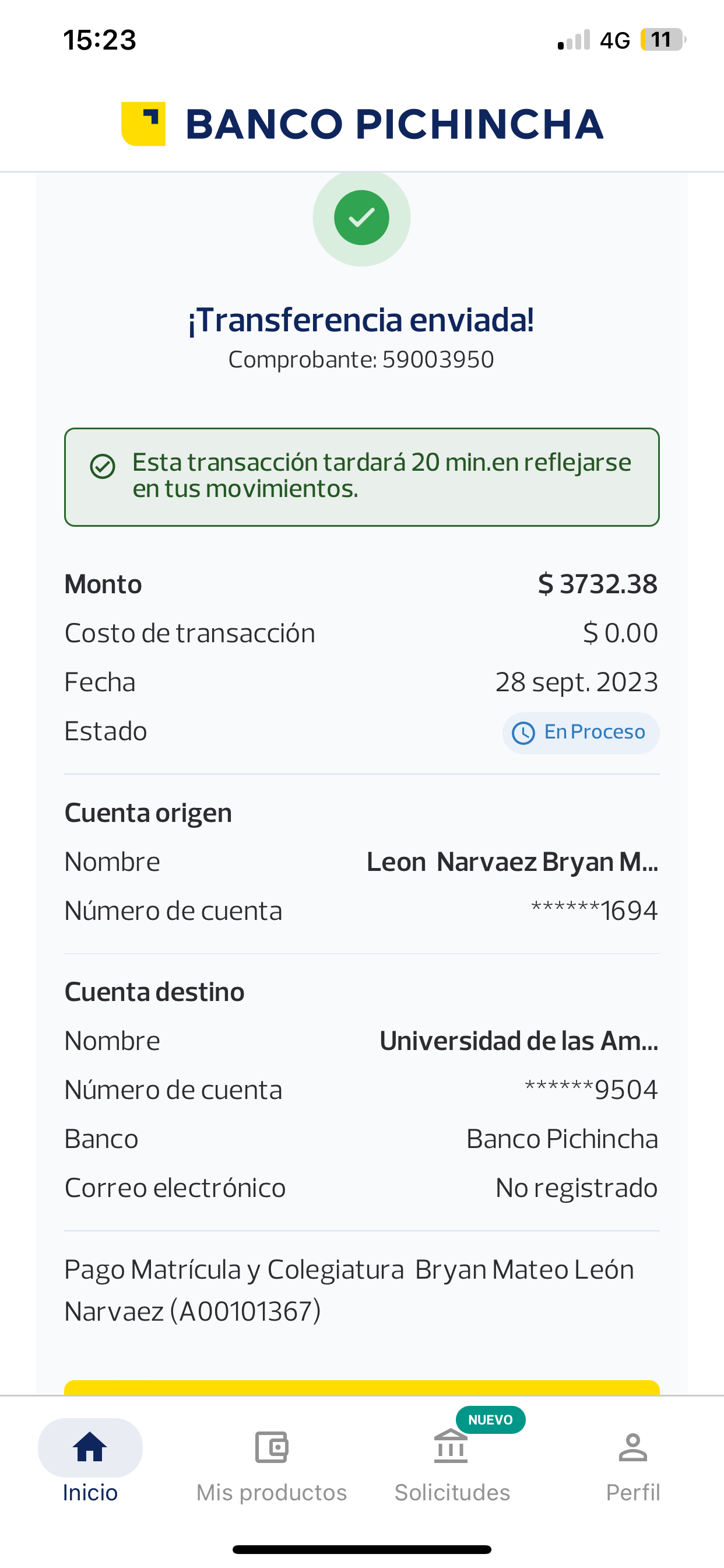Switch to the Perfil tab
724x1568 pixels.
(632, 1492)
